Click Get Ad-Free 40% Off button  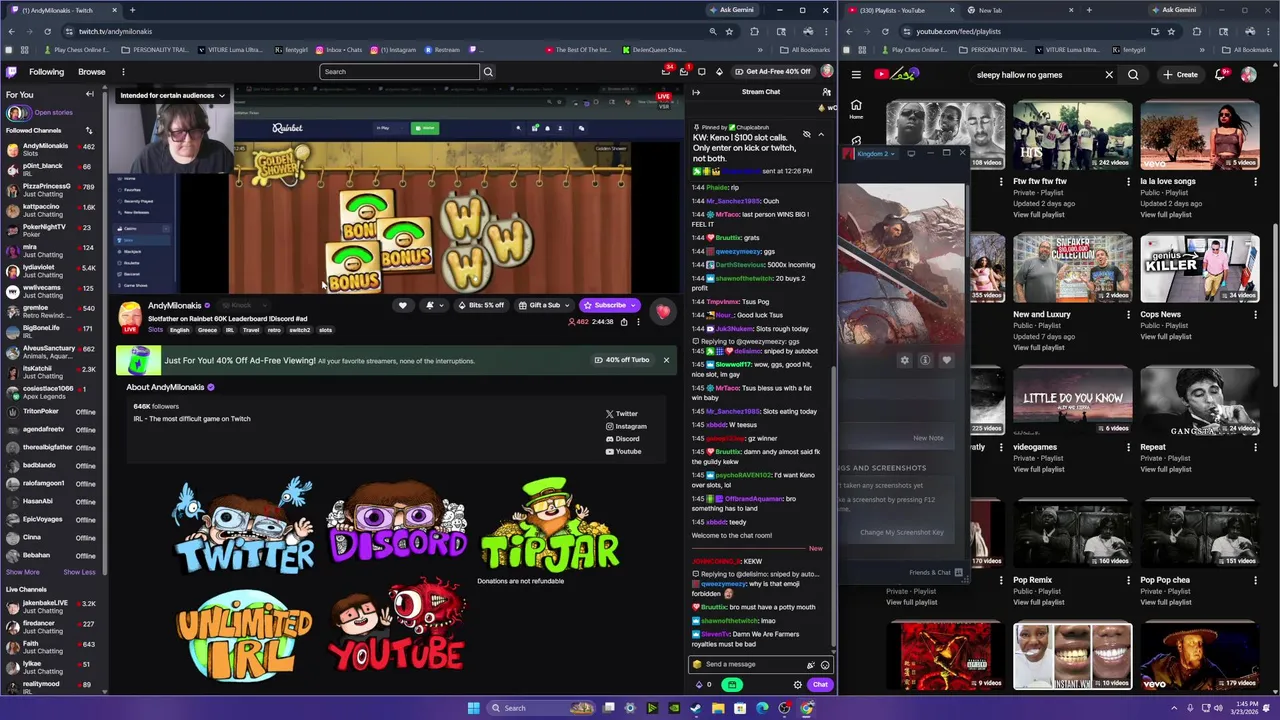pyautogui.click(x=772, y=72)
